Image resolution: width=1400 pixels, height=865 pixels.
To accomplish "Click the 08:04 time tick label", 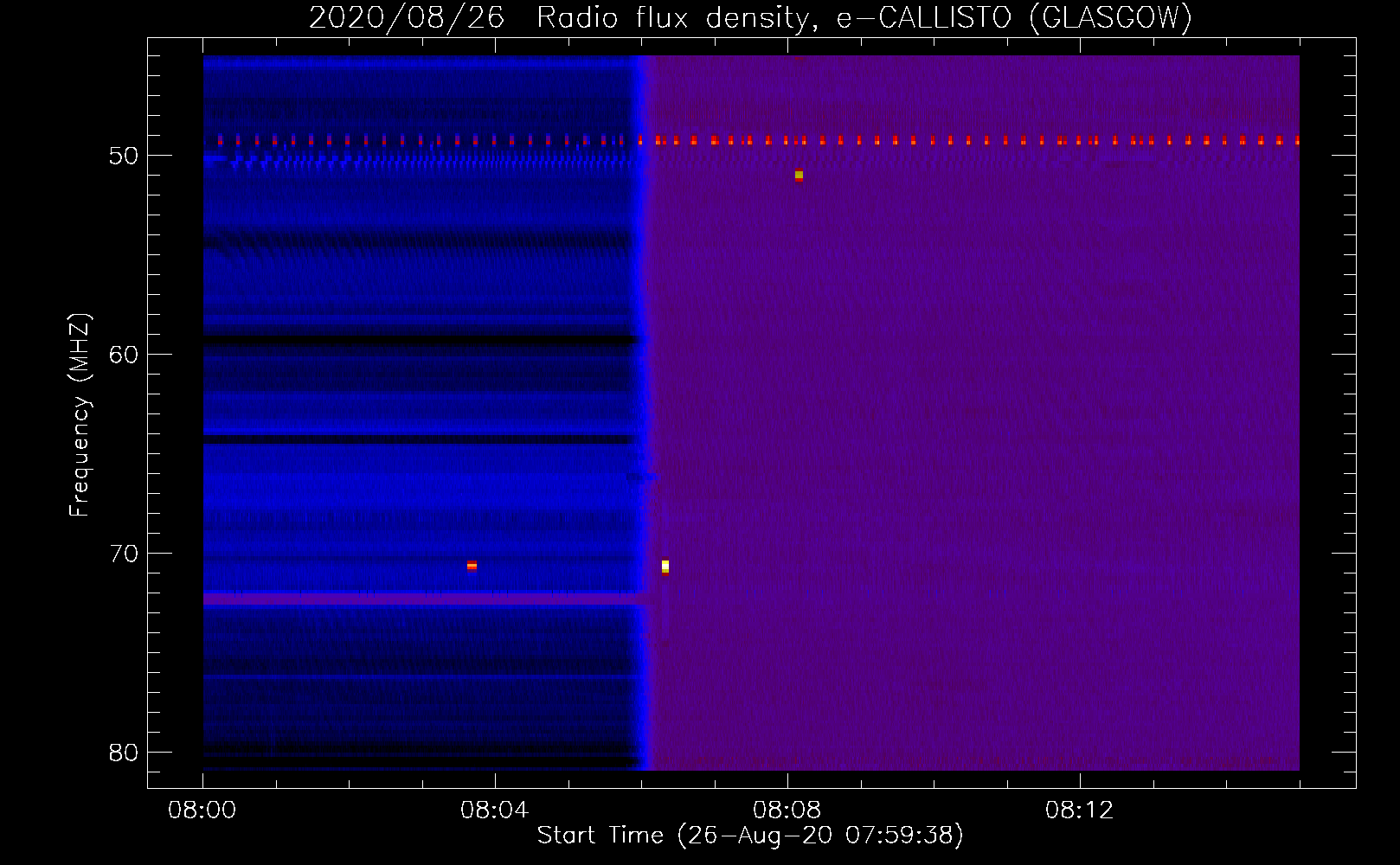I will click(494, 811).
